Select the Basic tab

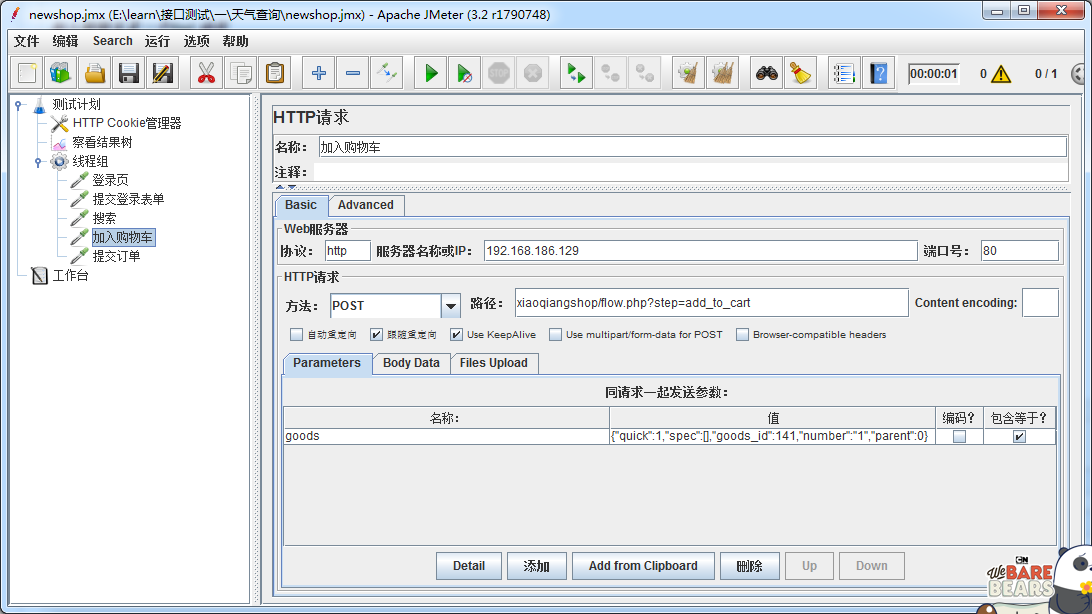pyautogui.click(x=301, y=205)
